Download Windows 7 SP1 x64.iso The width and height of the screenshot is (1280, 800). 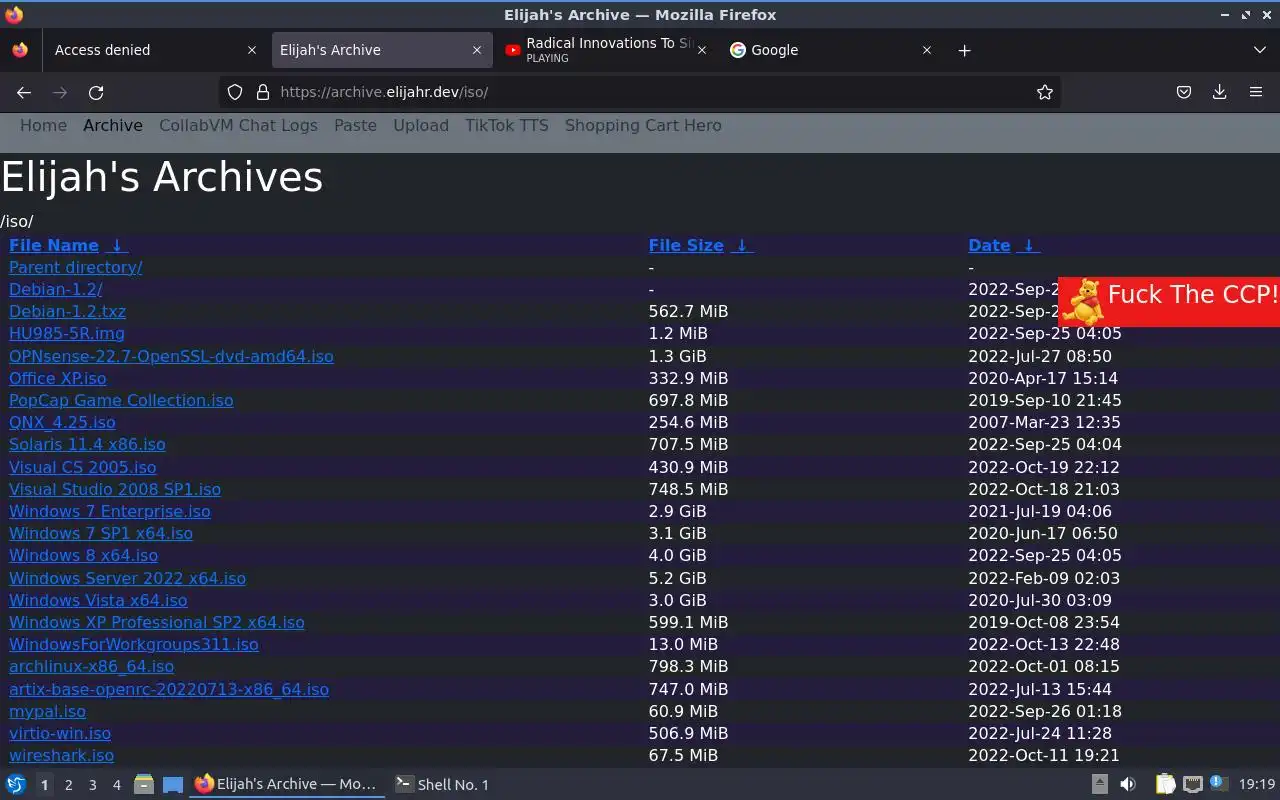pos(101,533)
